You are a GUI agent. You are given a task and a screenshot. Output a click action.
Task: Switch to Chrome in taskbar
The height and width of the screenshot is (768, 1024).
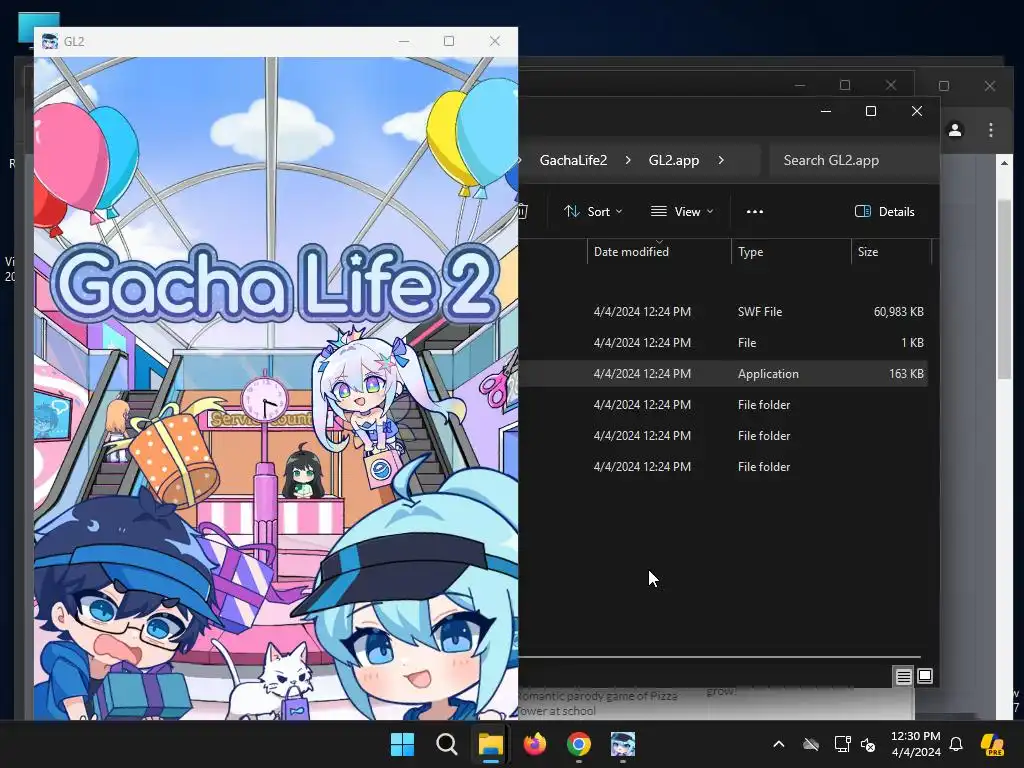coord(579,744)
